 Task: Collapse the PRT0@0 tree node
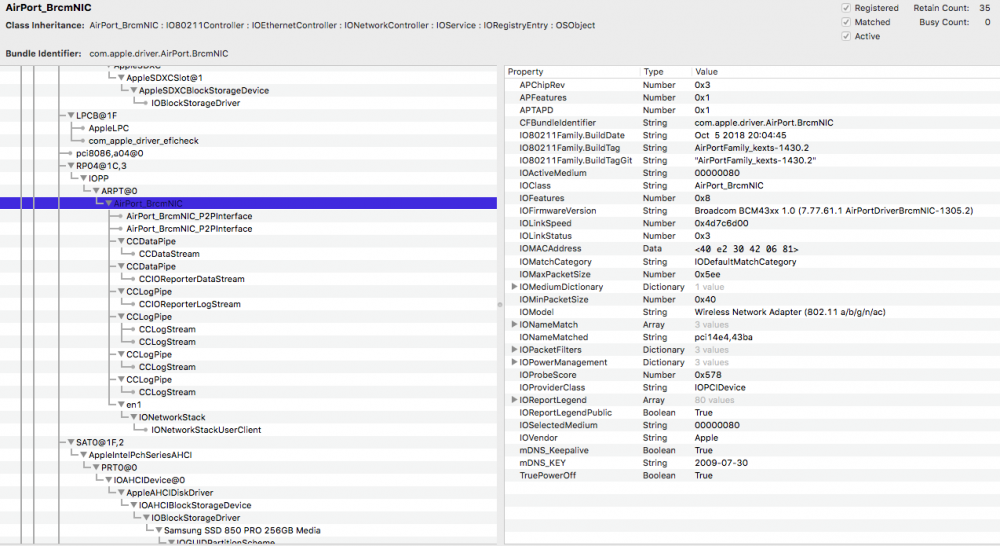click(x=96, y=468)
